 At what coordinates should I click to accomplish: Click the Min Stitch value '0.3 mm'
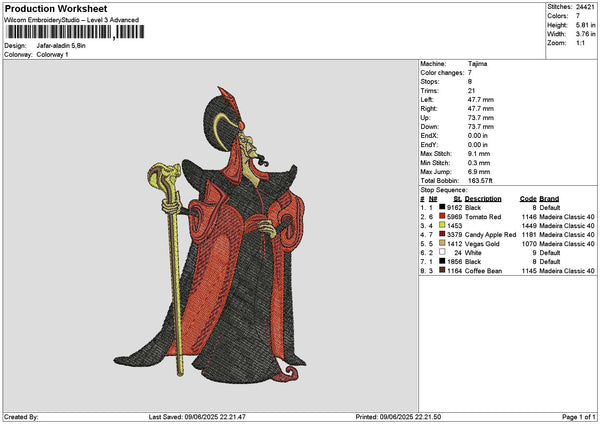click(x=479, y=163)
